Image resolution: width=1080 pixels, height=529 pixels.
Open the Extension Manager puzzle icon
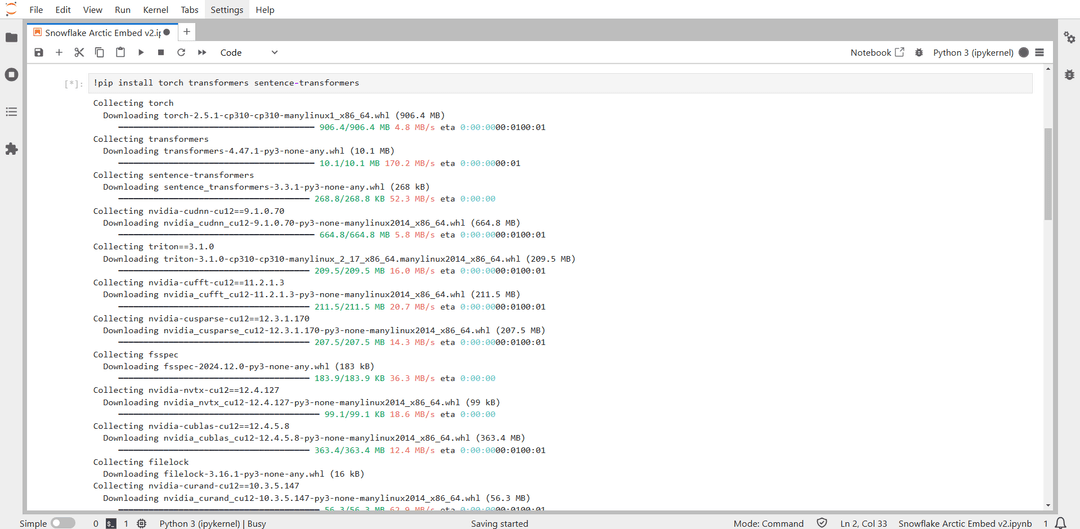pos(11,149)
